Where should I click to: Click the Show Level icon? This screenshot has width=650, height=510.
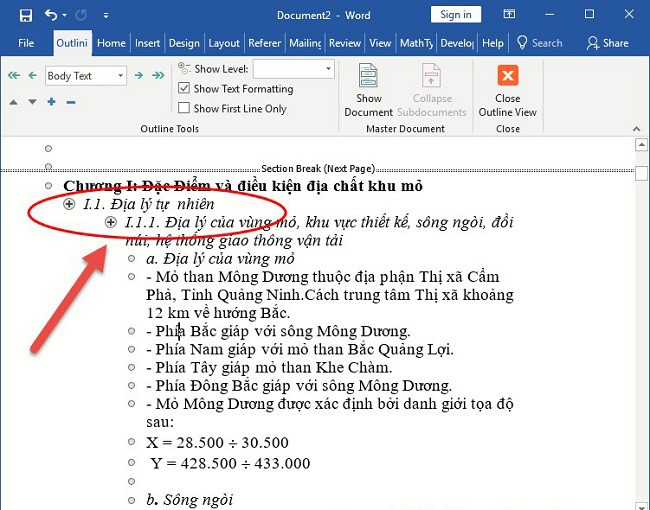click(x=184, y=68)
